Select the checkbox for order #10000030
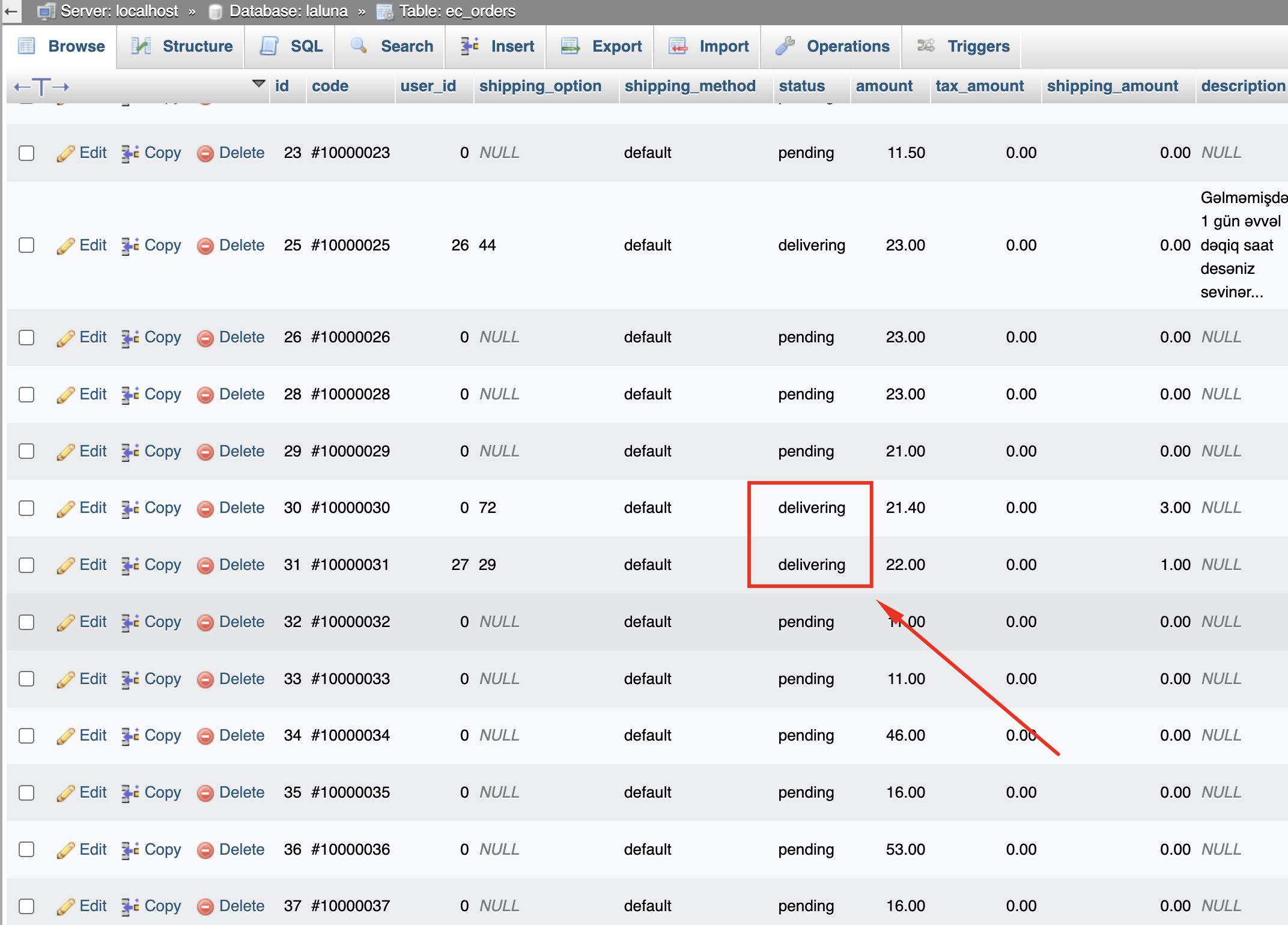The image size is (1288, 925). [26, 508]
